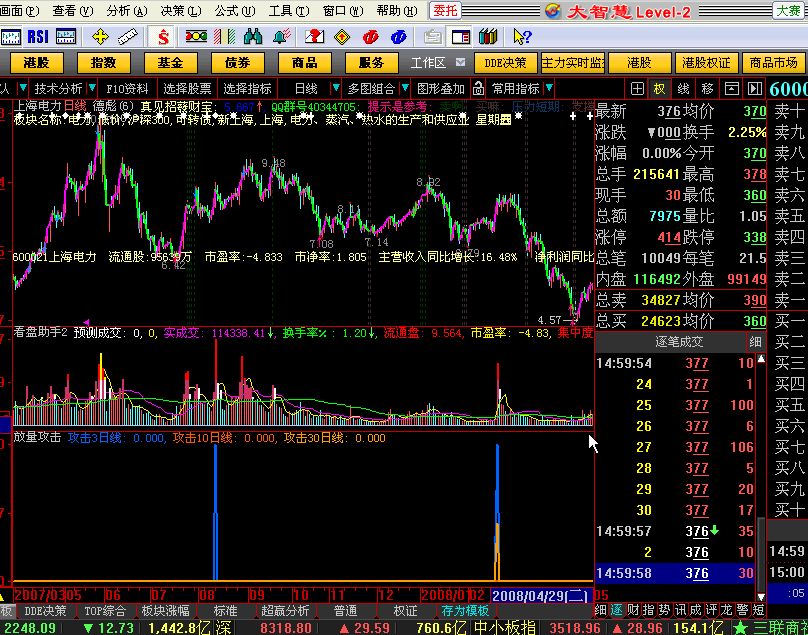Click the yellow four-way move arrows icon
This screenshot has height=635, width=808.
pyautogui.click(x=100, y=37)
